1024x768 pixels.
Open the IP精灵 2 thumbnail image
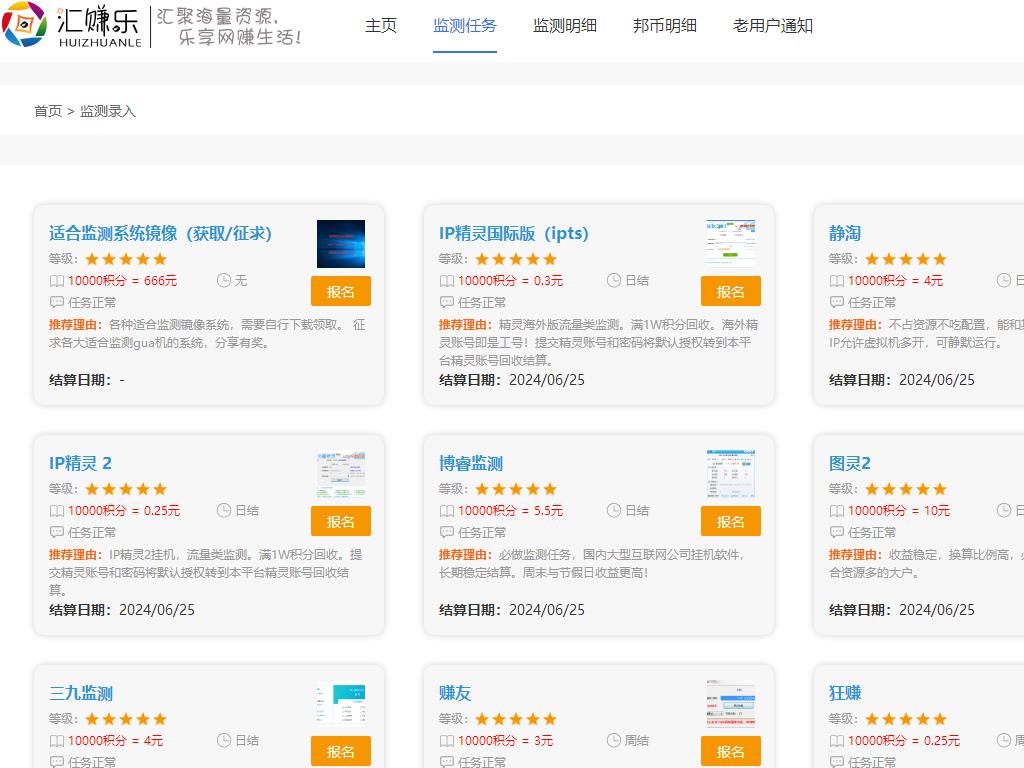(341, 474)
